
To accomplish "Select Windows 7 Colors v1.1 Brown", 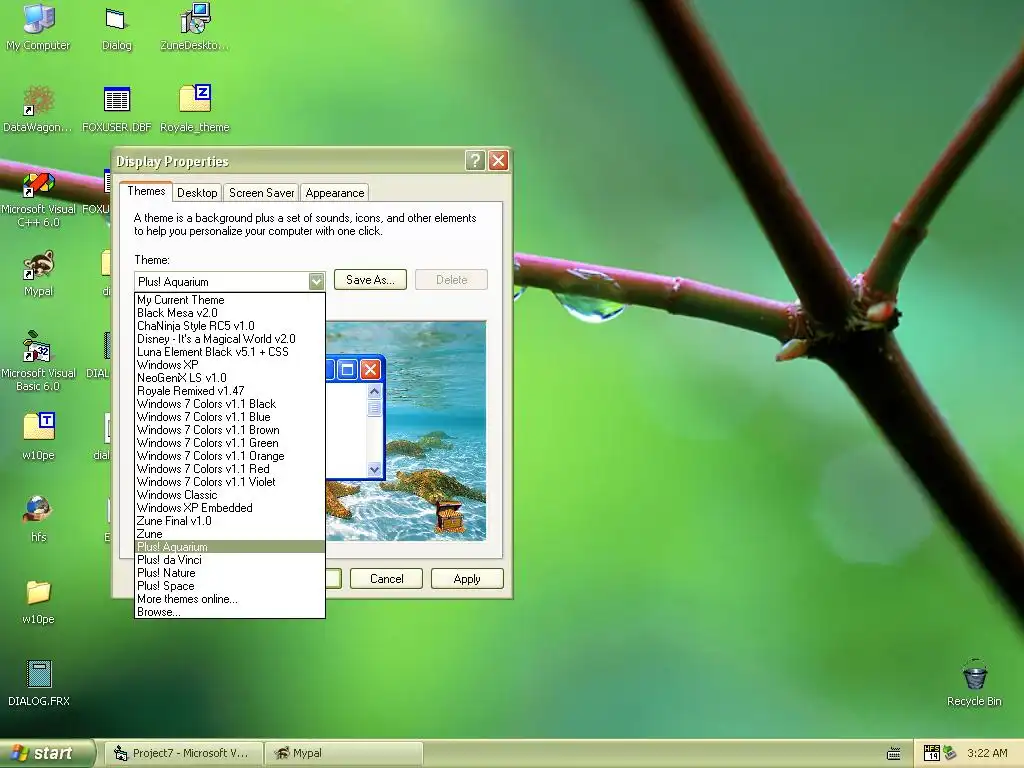I will 230,430.
